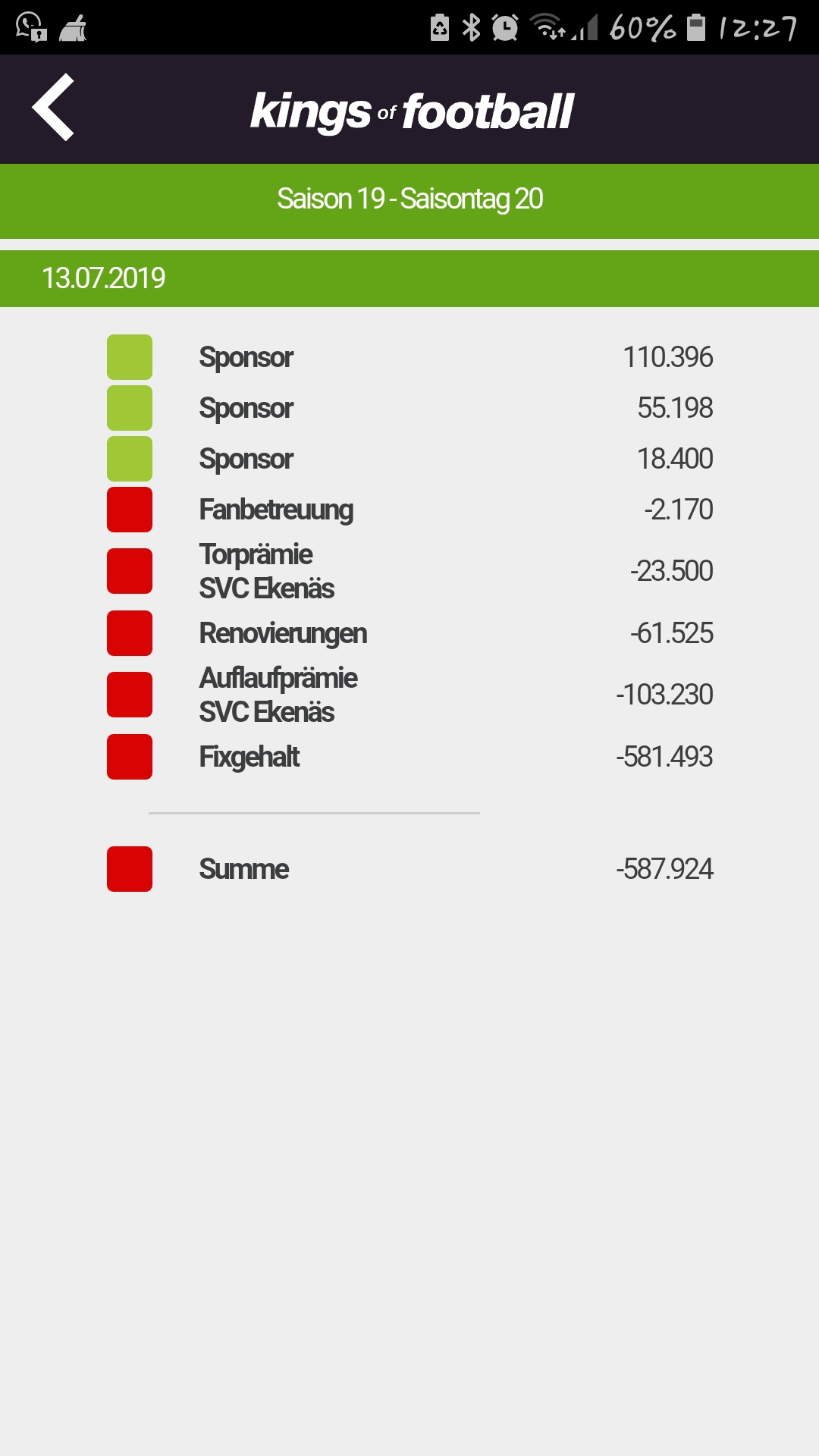
Task: Tap the Summe total -587.924
Action: [x=664, y=869]
